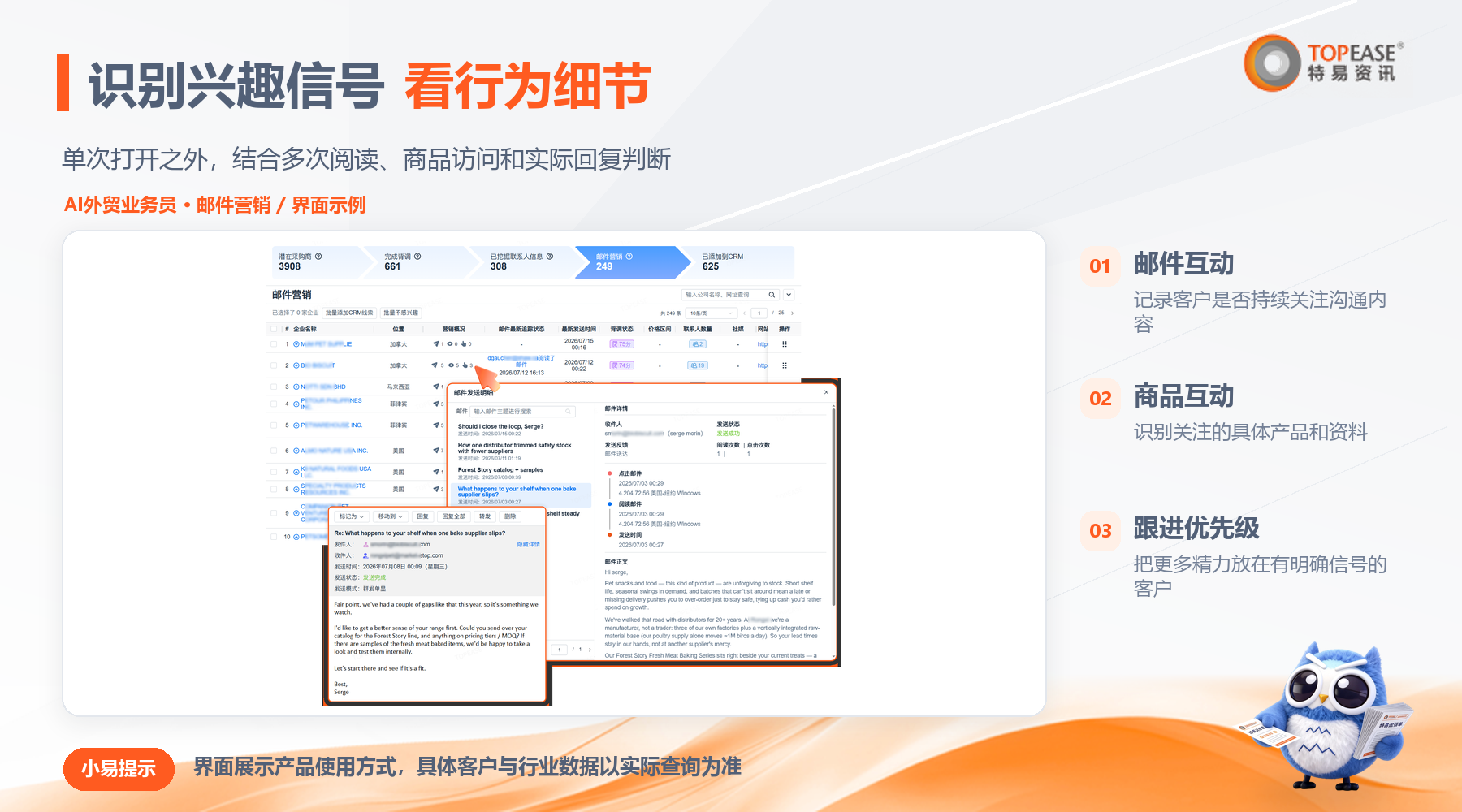Click row 6 paper-plane sent icon
Screen dimensions: 1462x812
pyautogui.click(x=436, y=451)
